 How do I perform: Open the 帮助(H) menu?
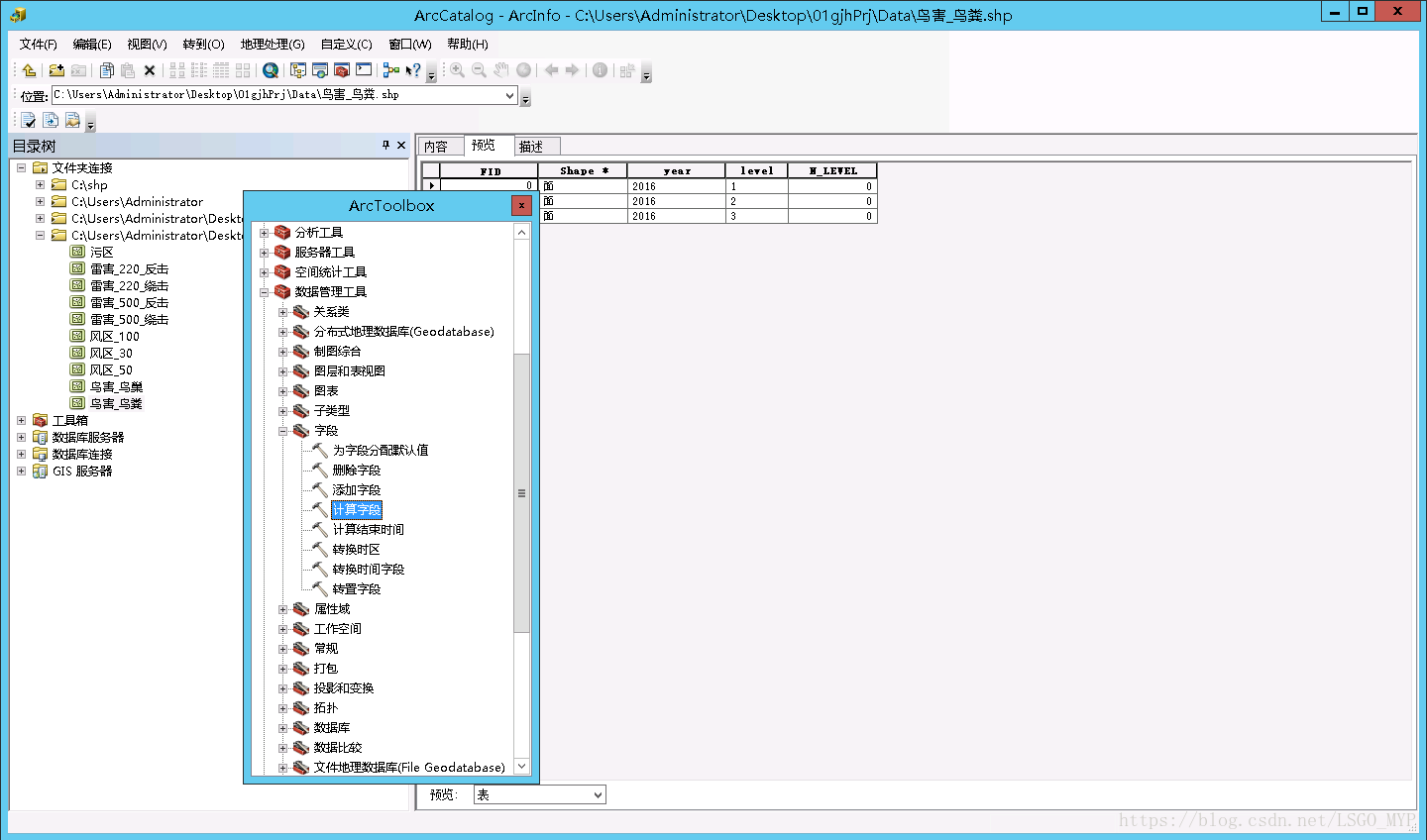[468, 44]
